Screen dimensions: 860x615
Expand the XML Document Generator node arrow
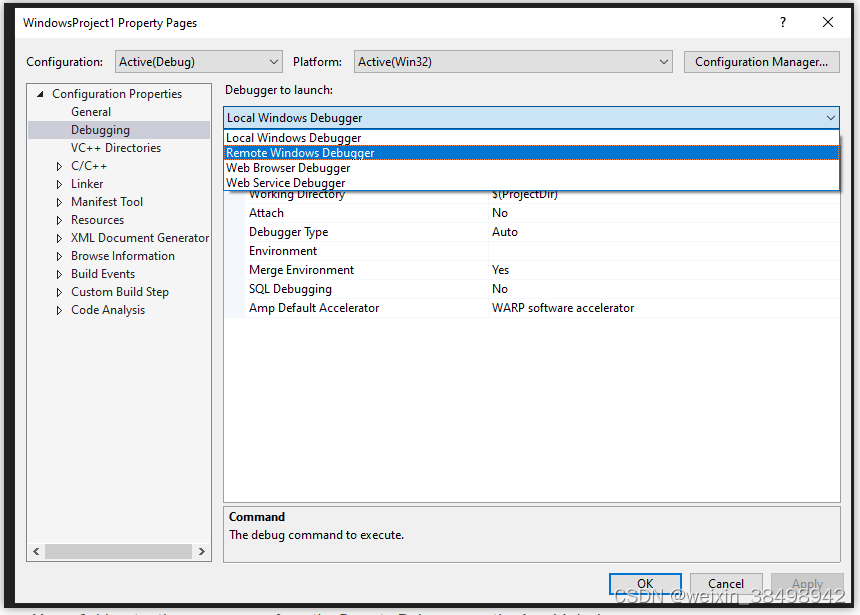coord(59,238)
